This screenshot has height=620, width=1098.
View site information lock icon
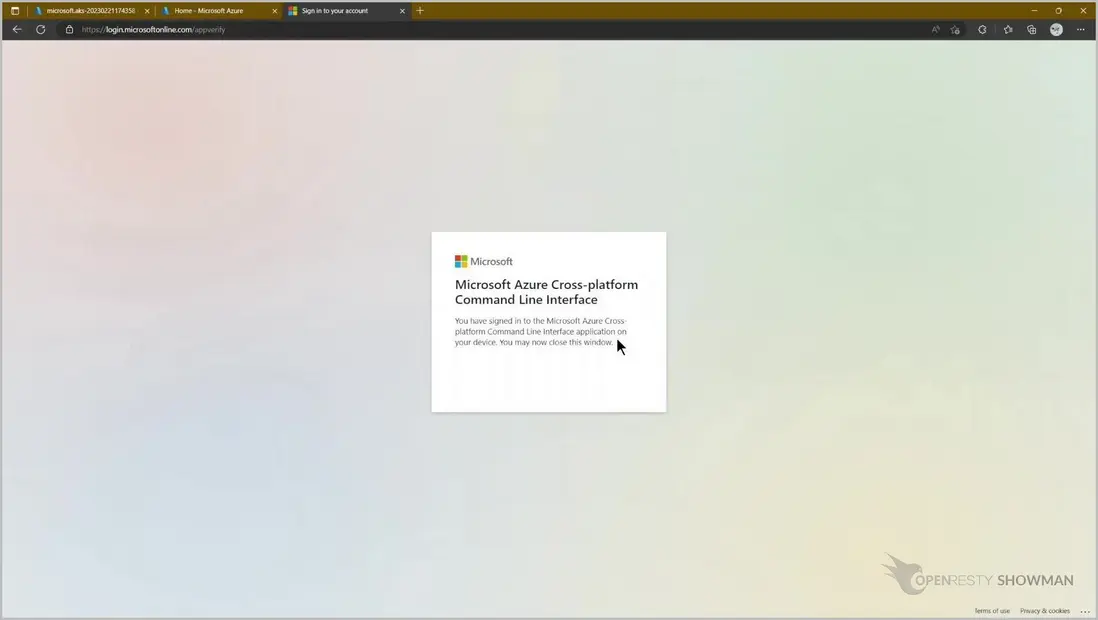pos(69,29)
